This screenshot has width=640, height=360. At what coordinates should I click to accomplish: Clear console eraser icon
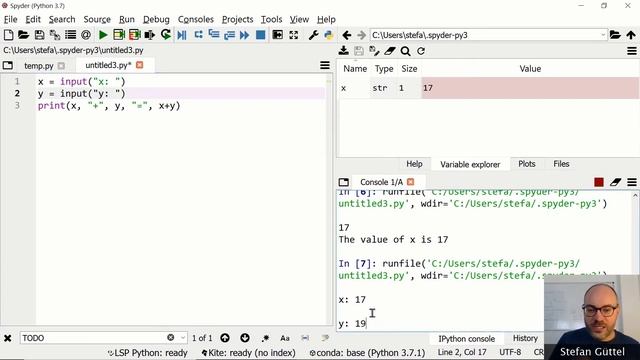pos(616,182)
